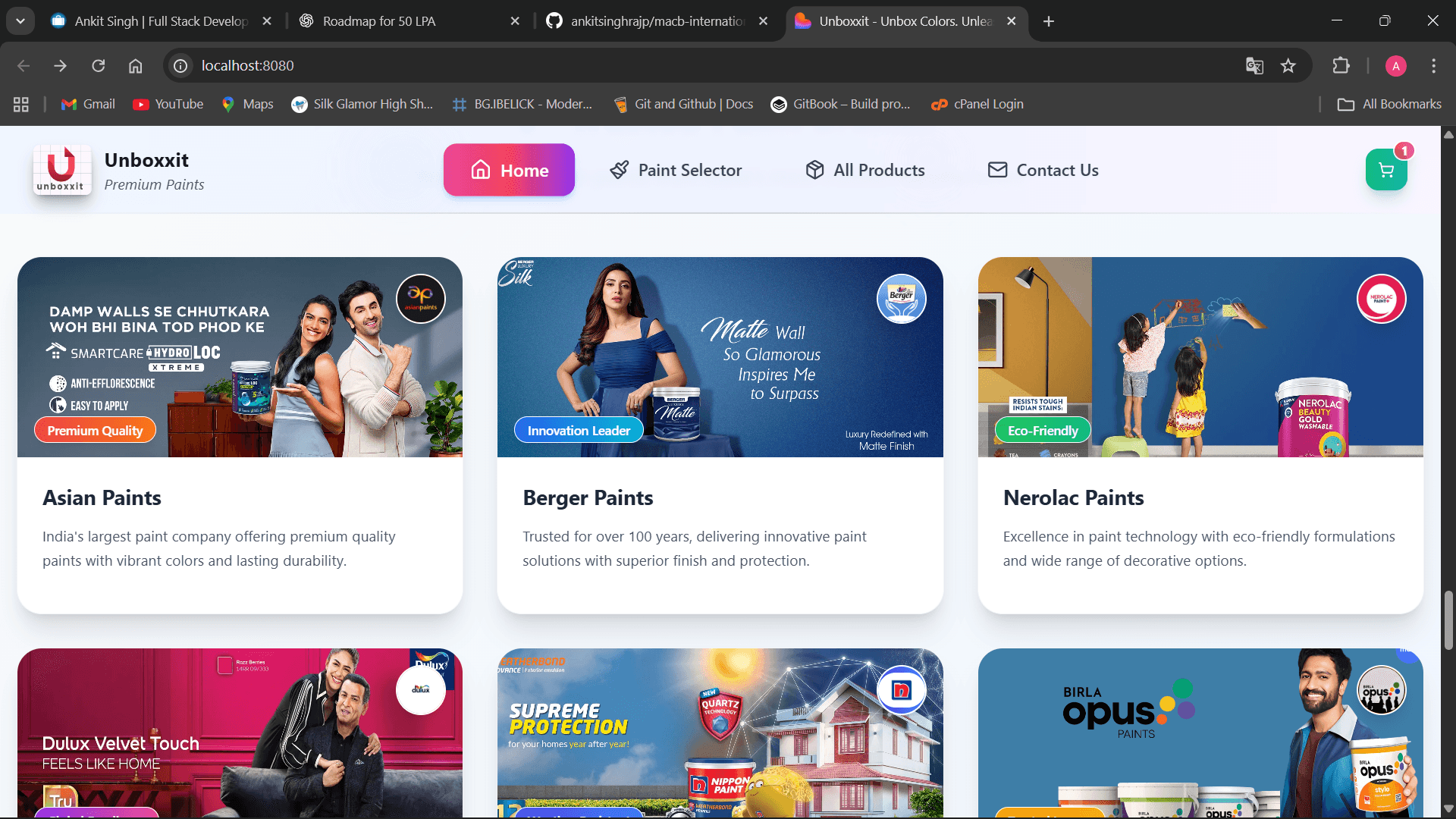Click the Unboxxit logo icon
Screen dimensions: 1456x819
[61, 170]
